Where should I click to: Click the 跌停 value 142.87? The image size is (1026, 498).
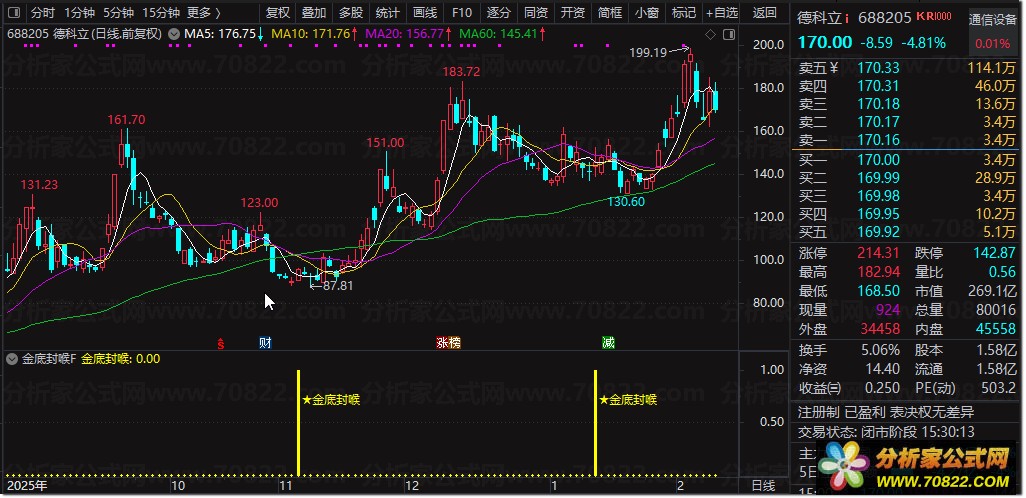pos(994,253)
